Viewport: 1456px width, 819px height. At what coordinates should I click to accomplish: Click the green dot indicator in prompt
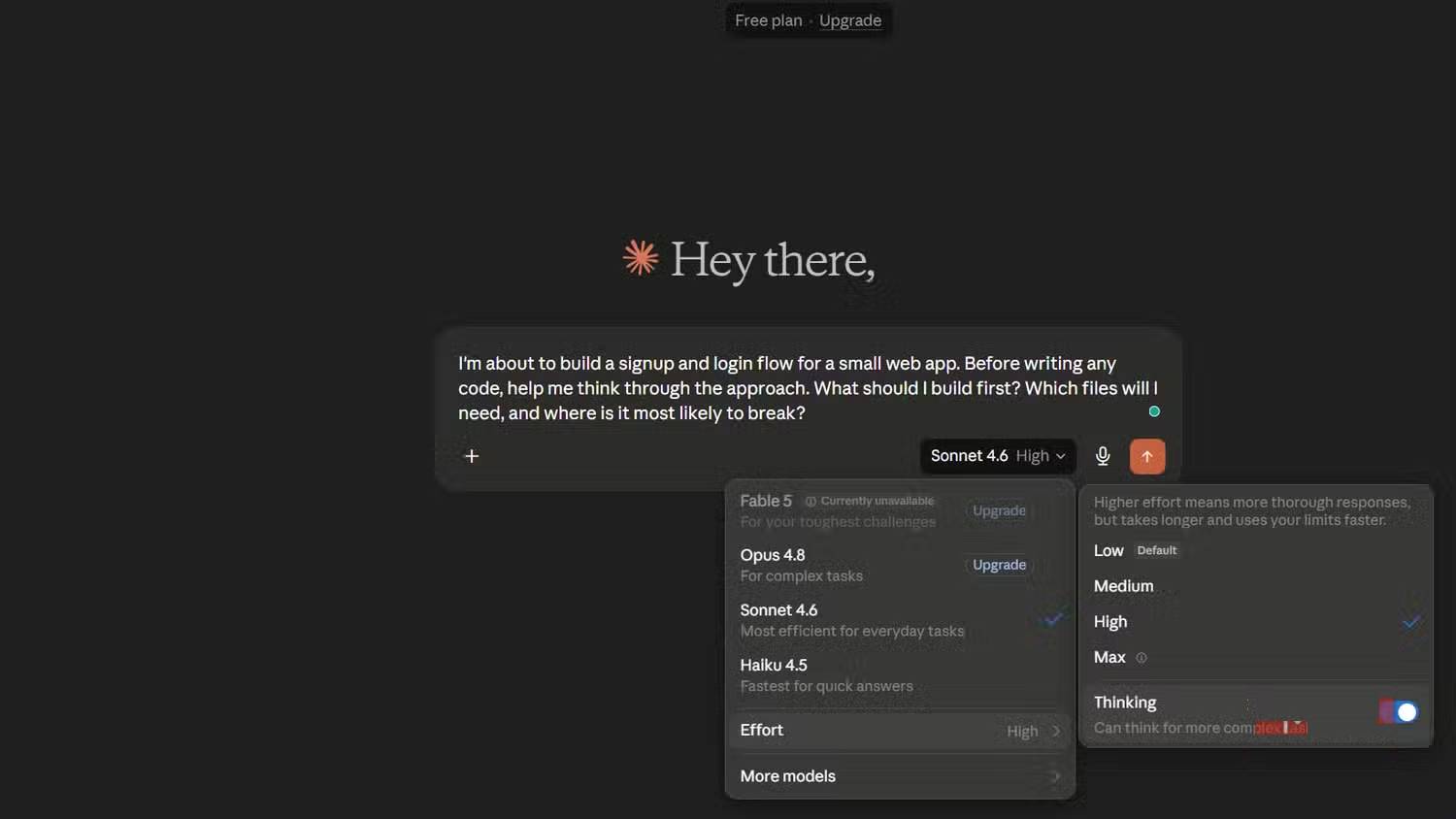pos(1154,411)
